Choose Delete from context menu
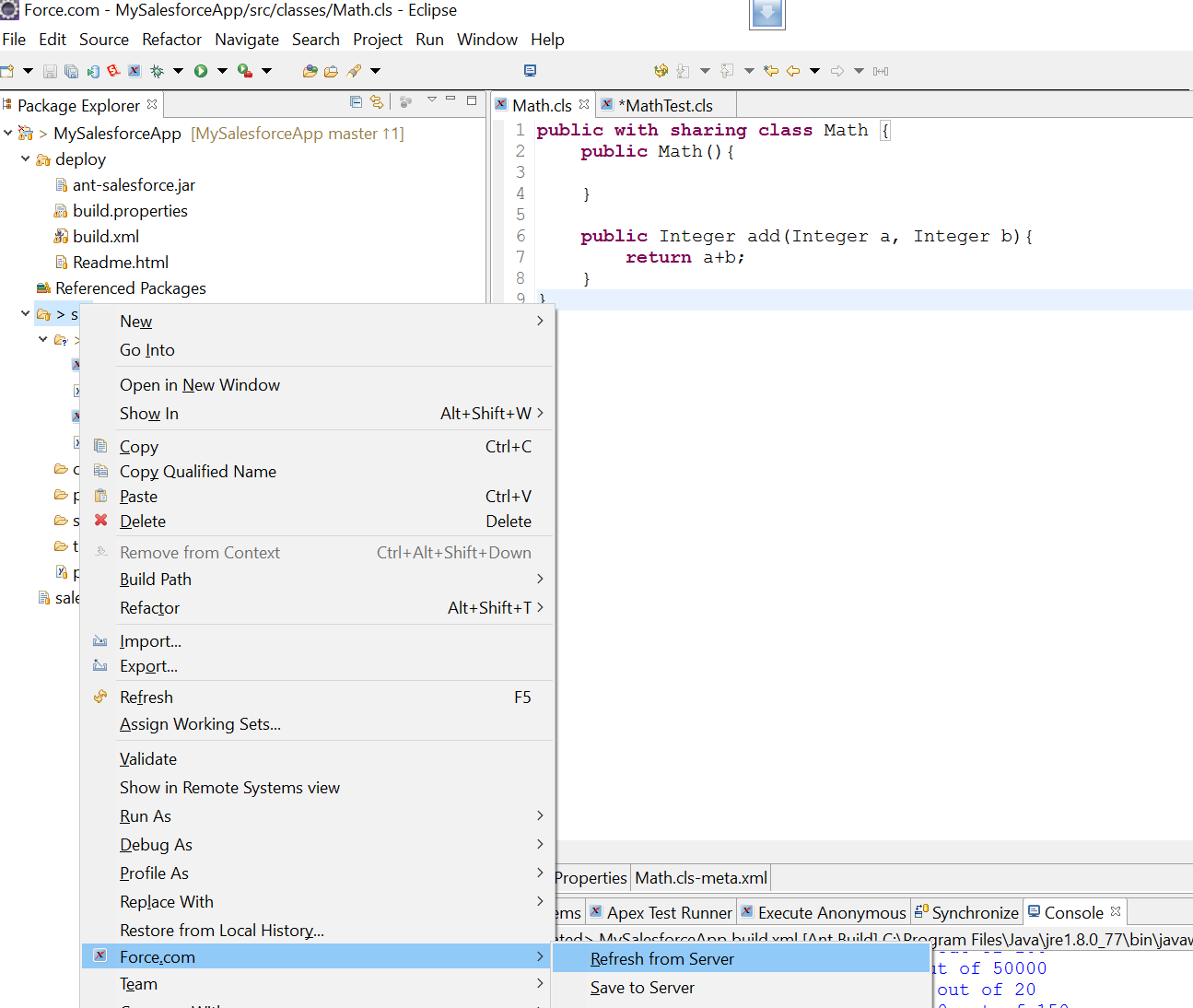The height and width of the screenshot is (1008, 1193). click(318, 522)
